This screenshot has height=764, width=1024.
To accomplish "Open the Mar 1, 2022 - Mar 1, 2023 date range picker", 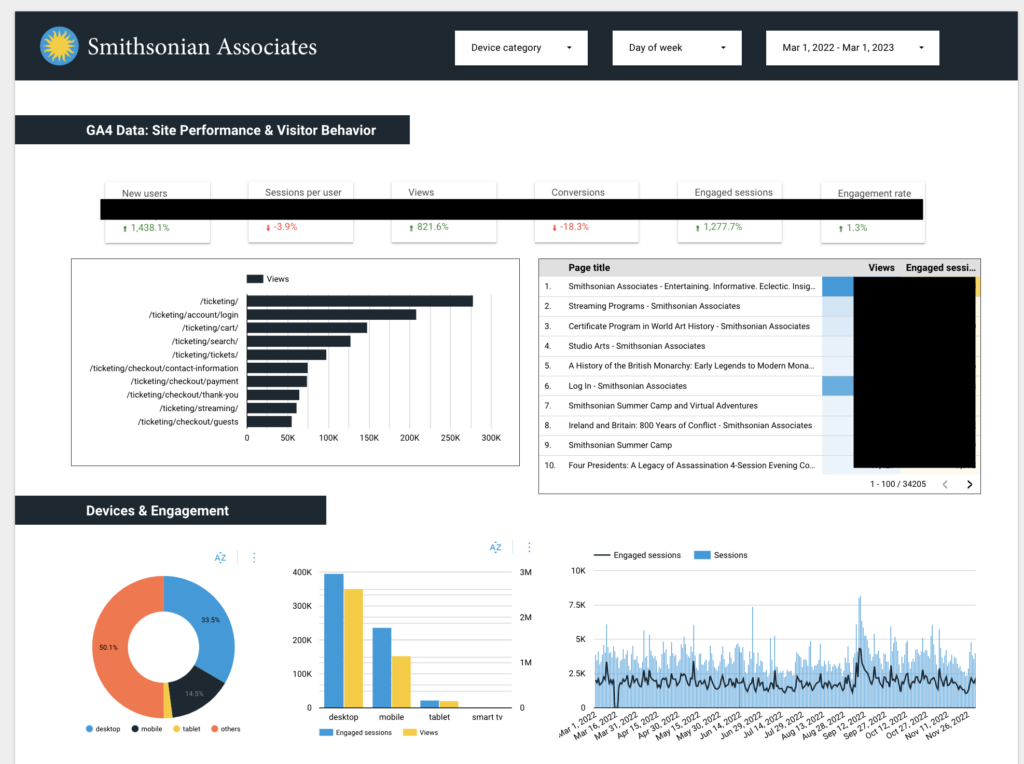I will [852, 48].
